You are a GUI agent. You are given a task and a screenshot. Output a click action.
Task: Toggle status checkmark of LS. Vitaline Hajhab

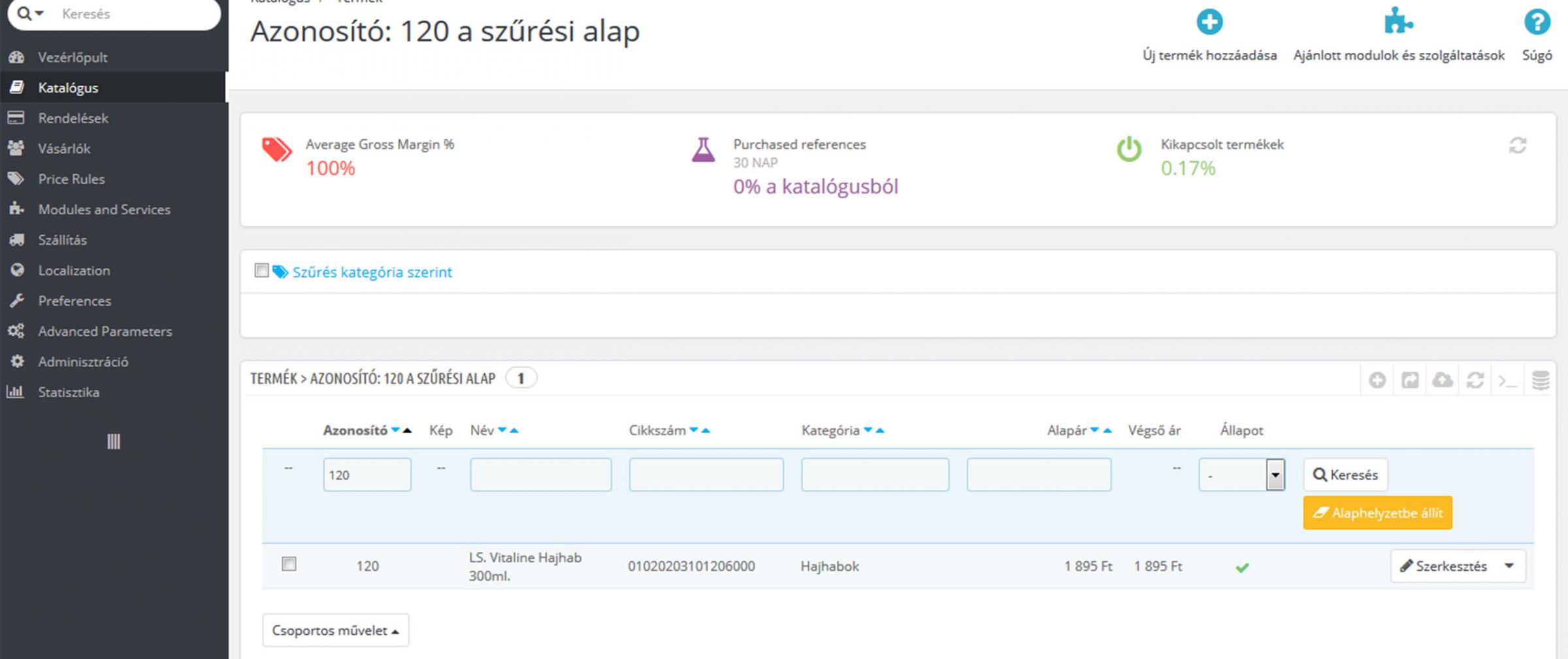1242,568
